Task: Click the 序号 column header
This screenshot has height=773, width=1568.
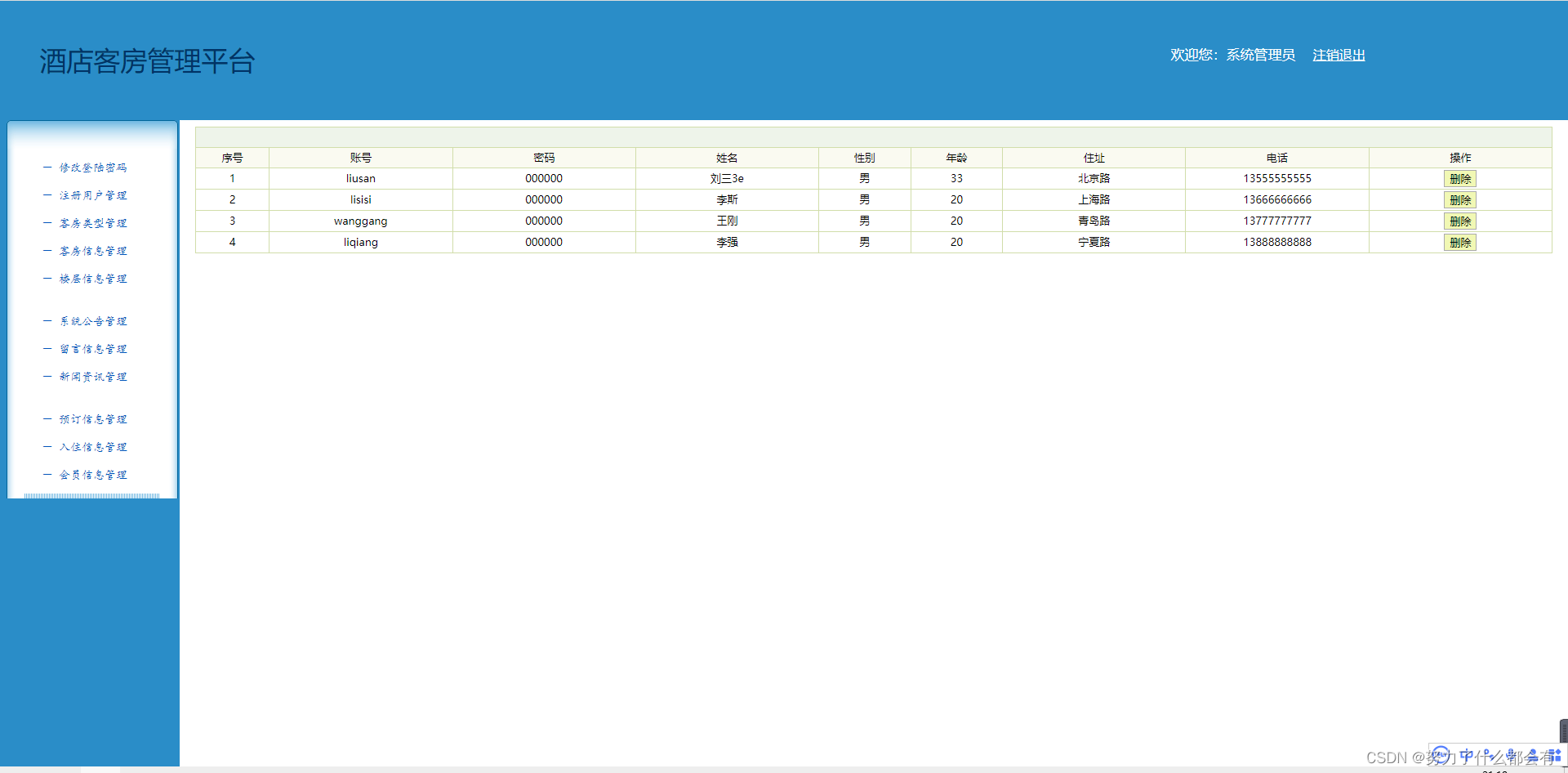Action: click(x=232, y=158)
